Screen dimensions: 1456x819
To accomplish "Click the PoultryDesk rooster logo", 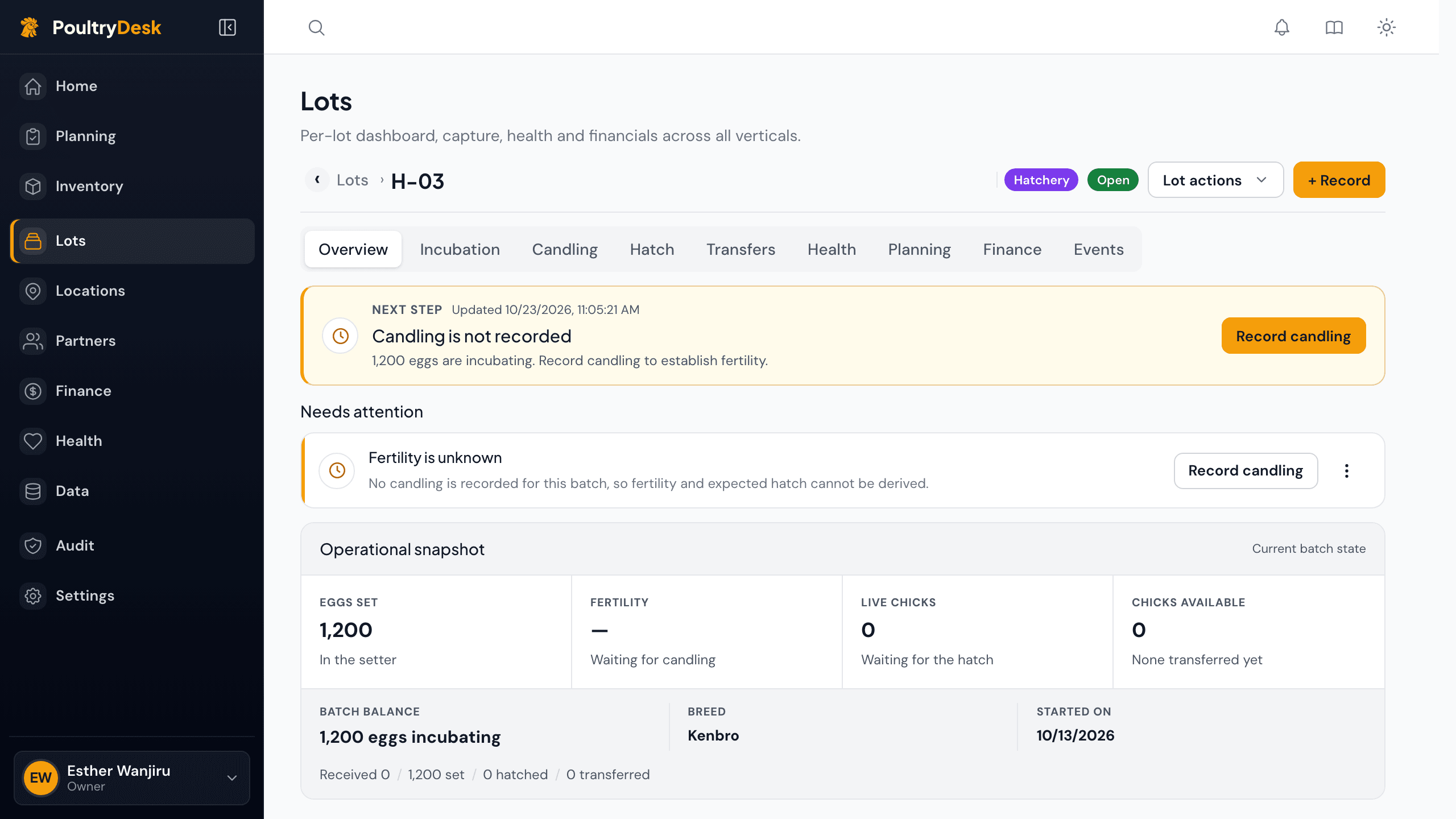I will pos(30,27).
